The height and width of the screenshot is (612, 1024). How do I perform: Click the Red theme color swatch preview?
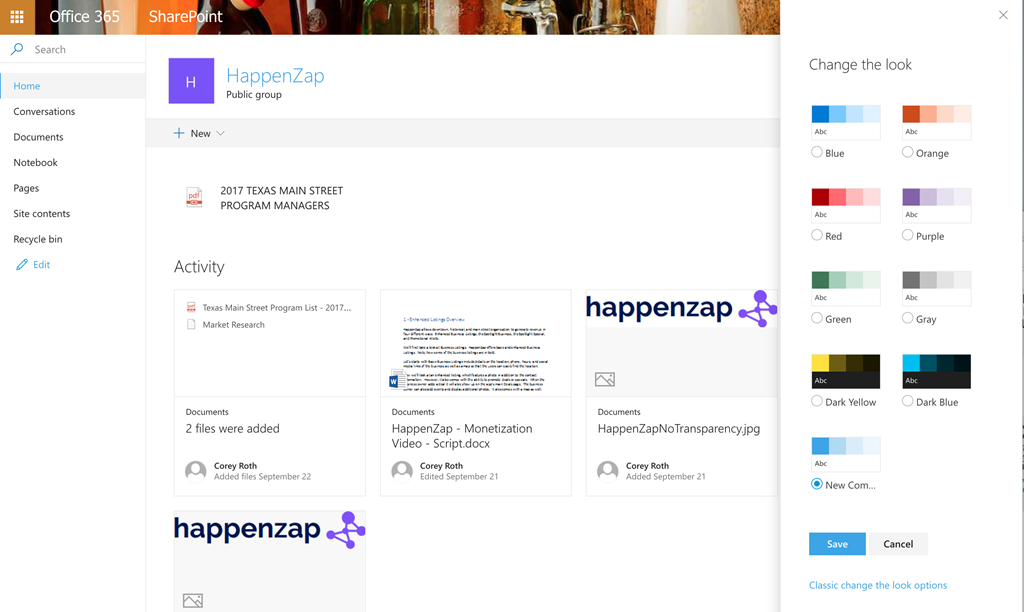pos(846,206)
